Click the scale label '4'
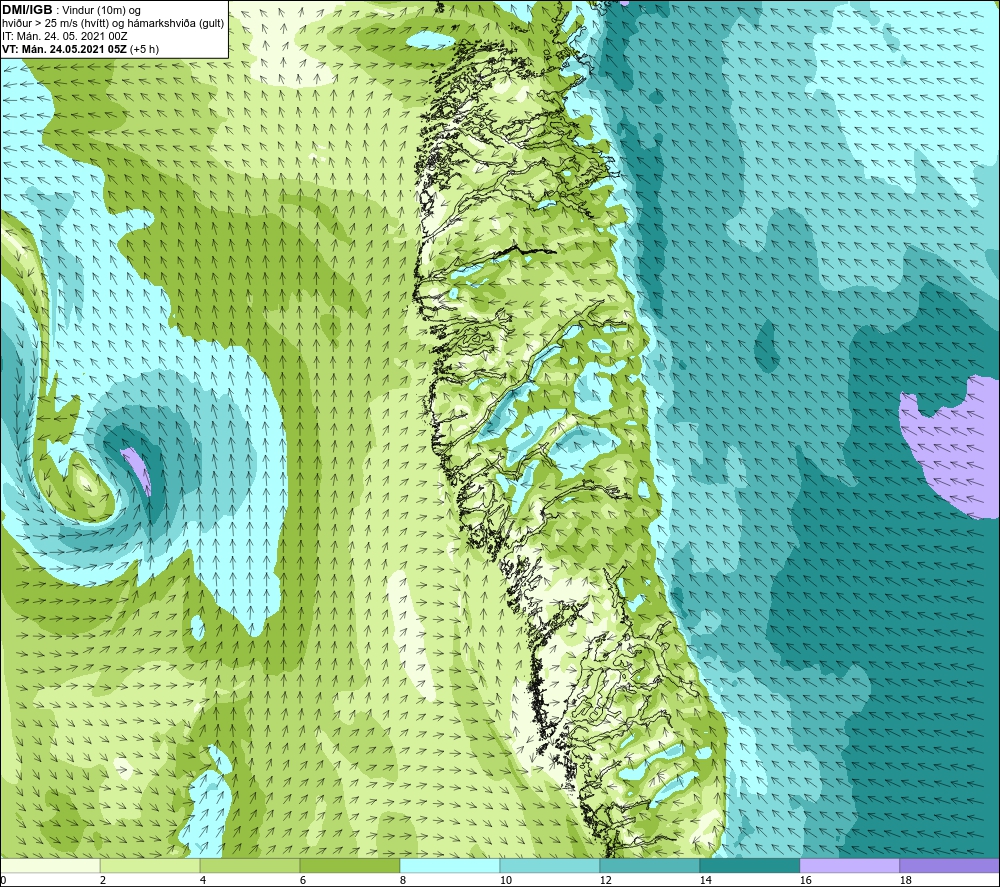 click(x=203, y=880)
